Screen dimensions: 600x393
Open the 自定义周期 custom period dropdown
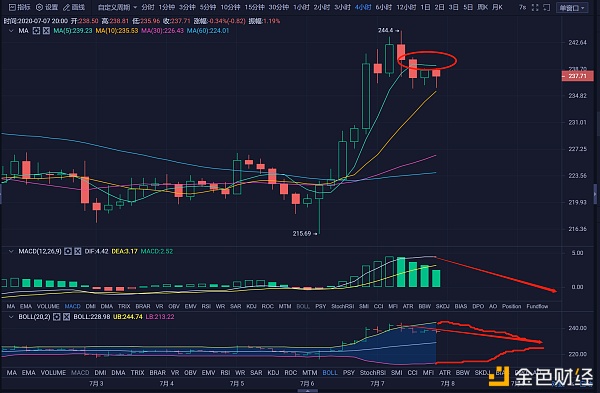117,7
